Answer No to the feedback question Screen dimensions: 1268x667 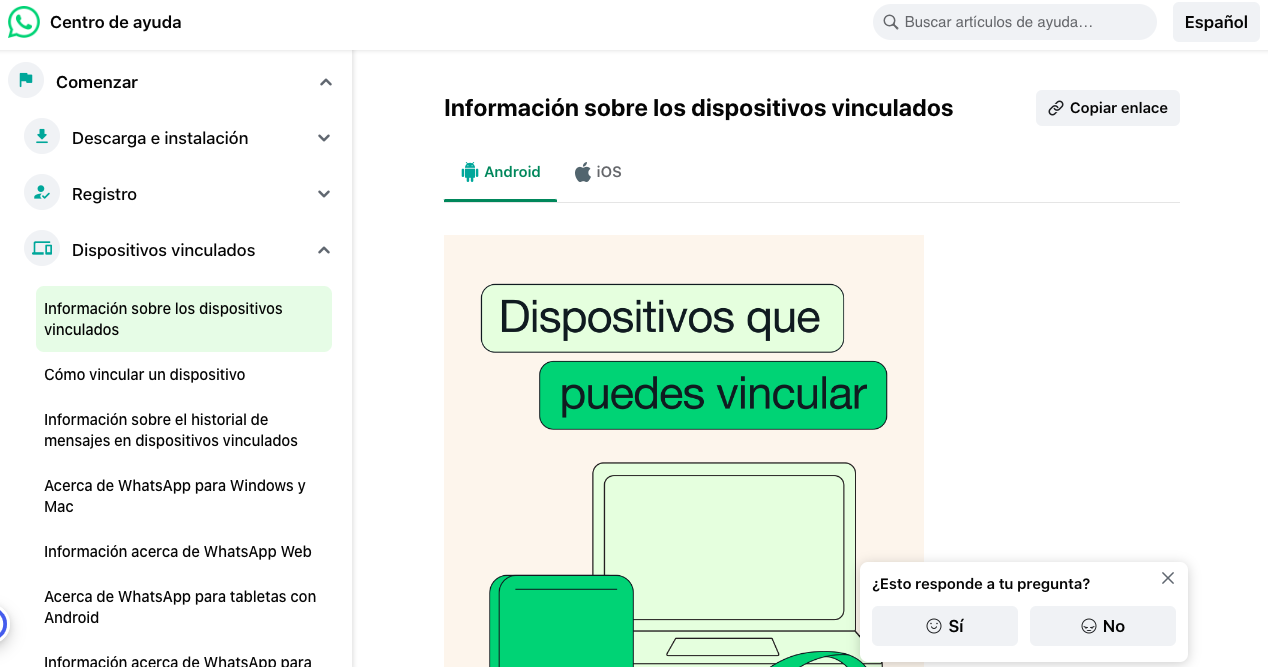pos(1102,626)
